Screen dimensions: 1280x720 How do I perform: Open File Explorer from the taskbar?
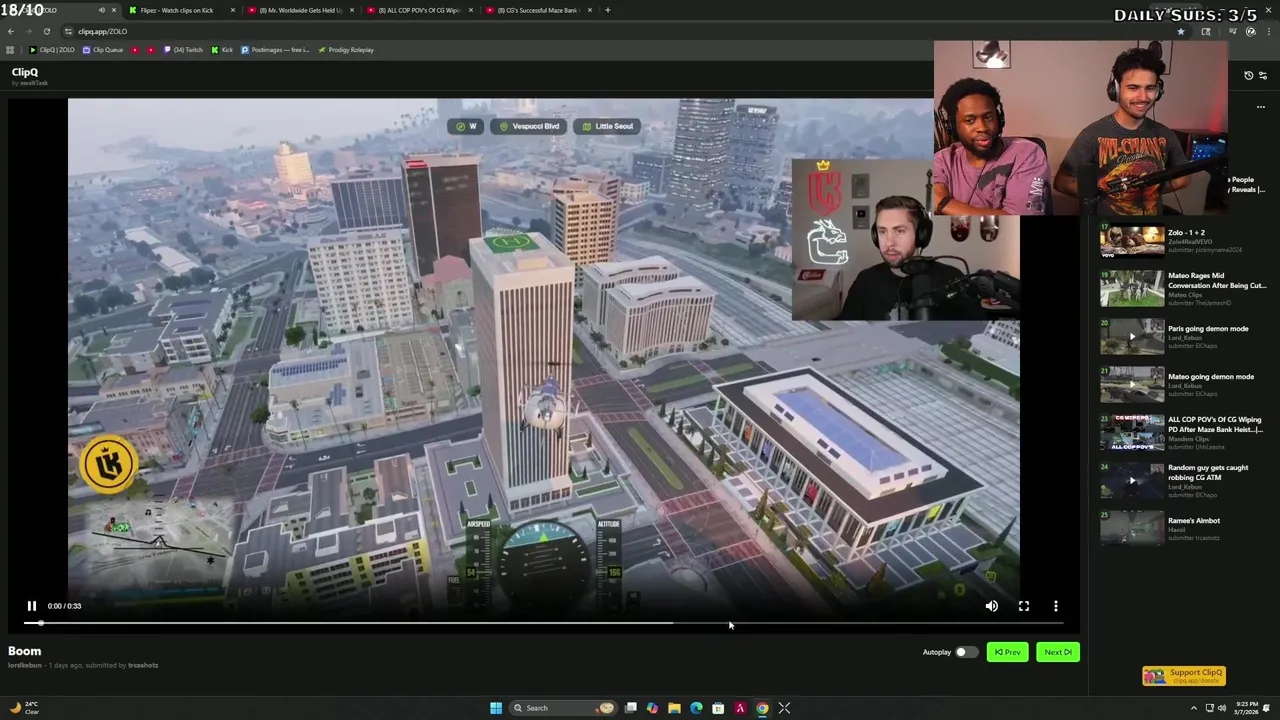[x=674, y=708]
